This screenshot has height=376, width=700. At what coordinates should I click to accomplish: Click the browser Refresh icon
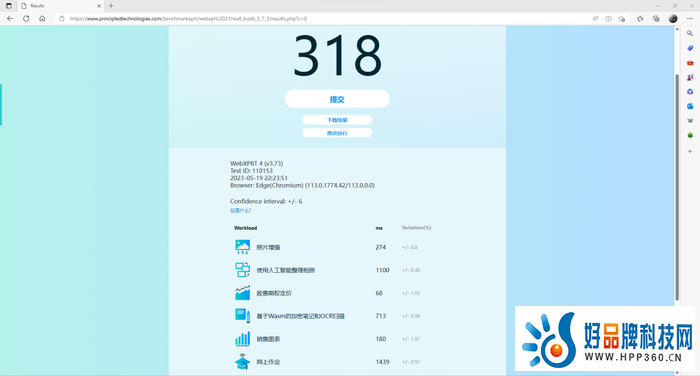26,19
